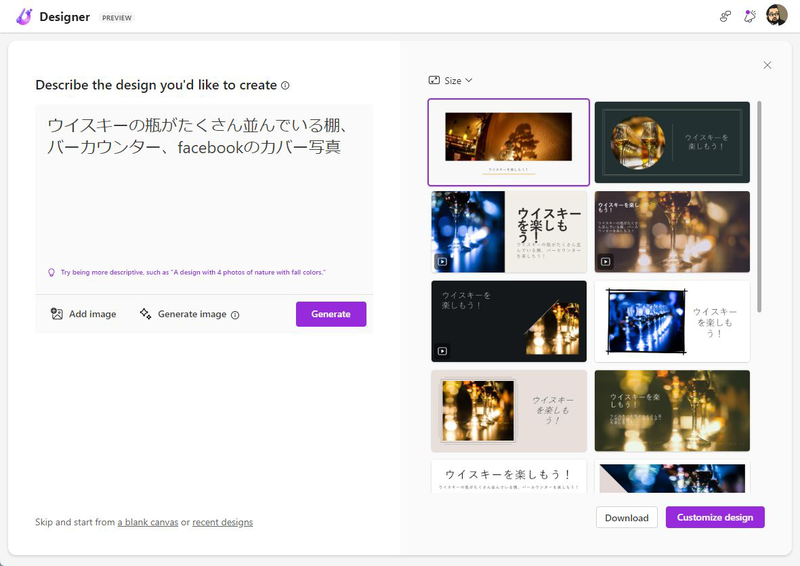
Task: Click Customize design button
Action: click(x=715, y=517)
